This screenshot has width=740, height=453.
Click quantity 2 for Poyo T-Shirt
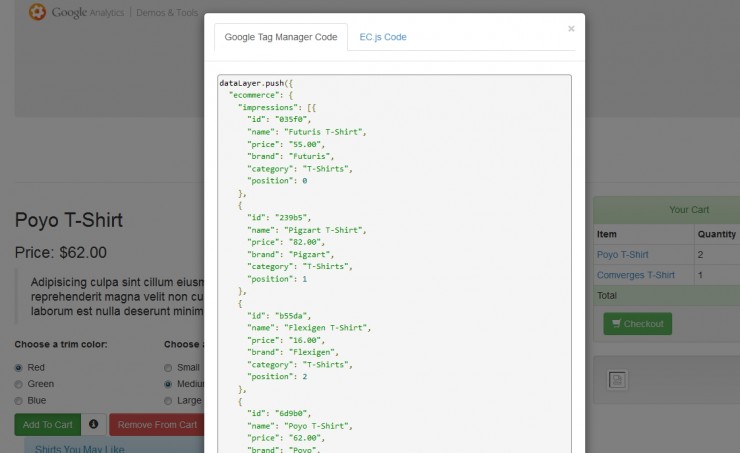(x=700, y=254)
